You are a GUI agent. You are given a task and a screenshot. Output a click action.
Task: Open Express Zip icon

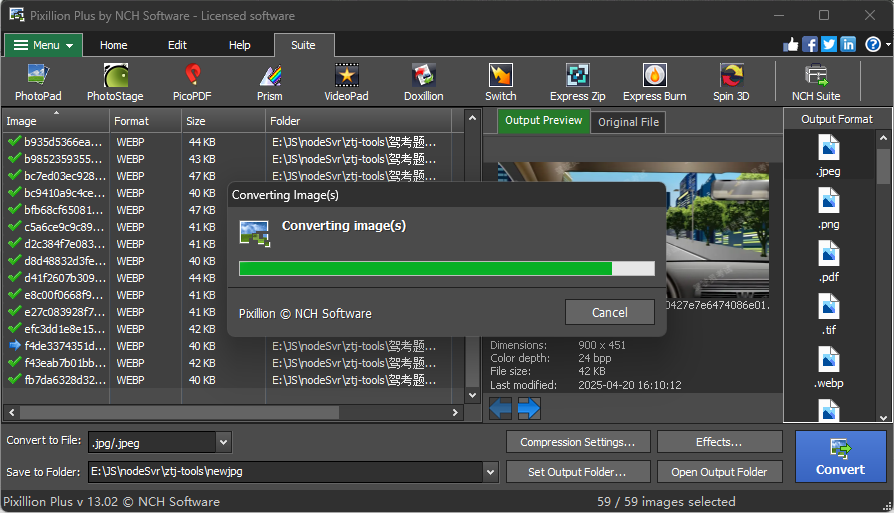pyautogui.click(x=578, y=83)
